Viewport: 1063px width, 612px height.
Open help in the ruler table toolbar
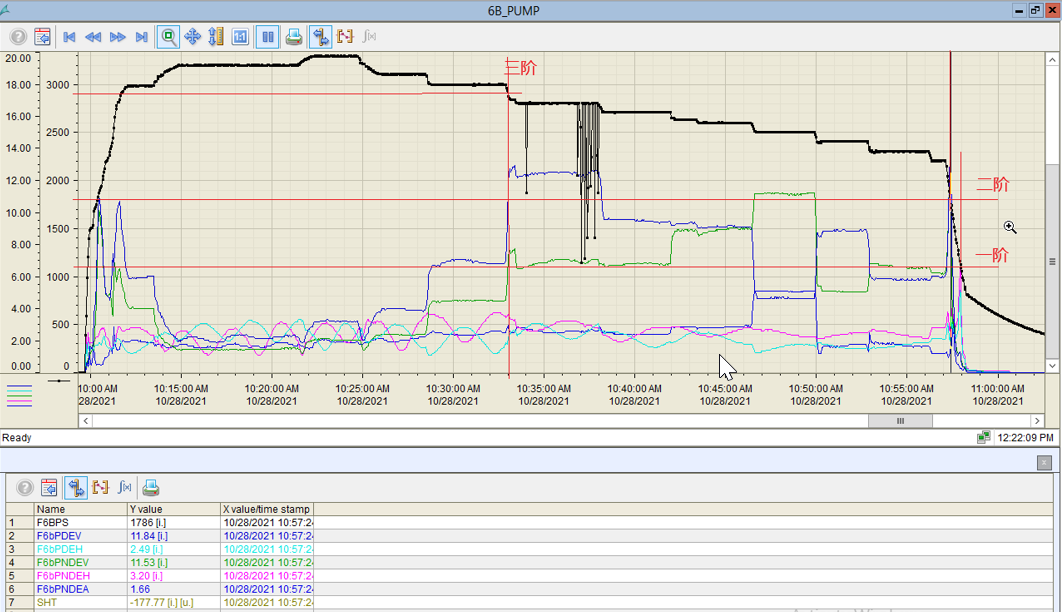pyautogui.click(x=24, y=487)
